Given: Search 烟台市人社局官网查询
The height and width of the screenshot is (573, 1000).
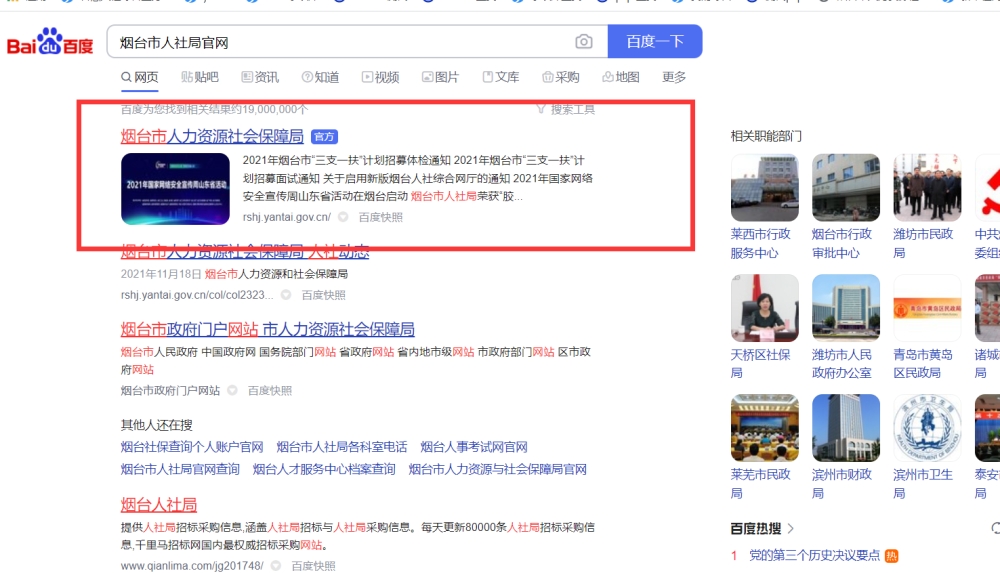Looking at the screenshot, I should tap(180, 469).
